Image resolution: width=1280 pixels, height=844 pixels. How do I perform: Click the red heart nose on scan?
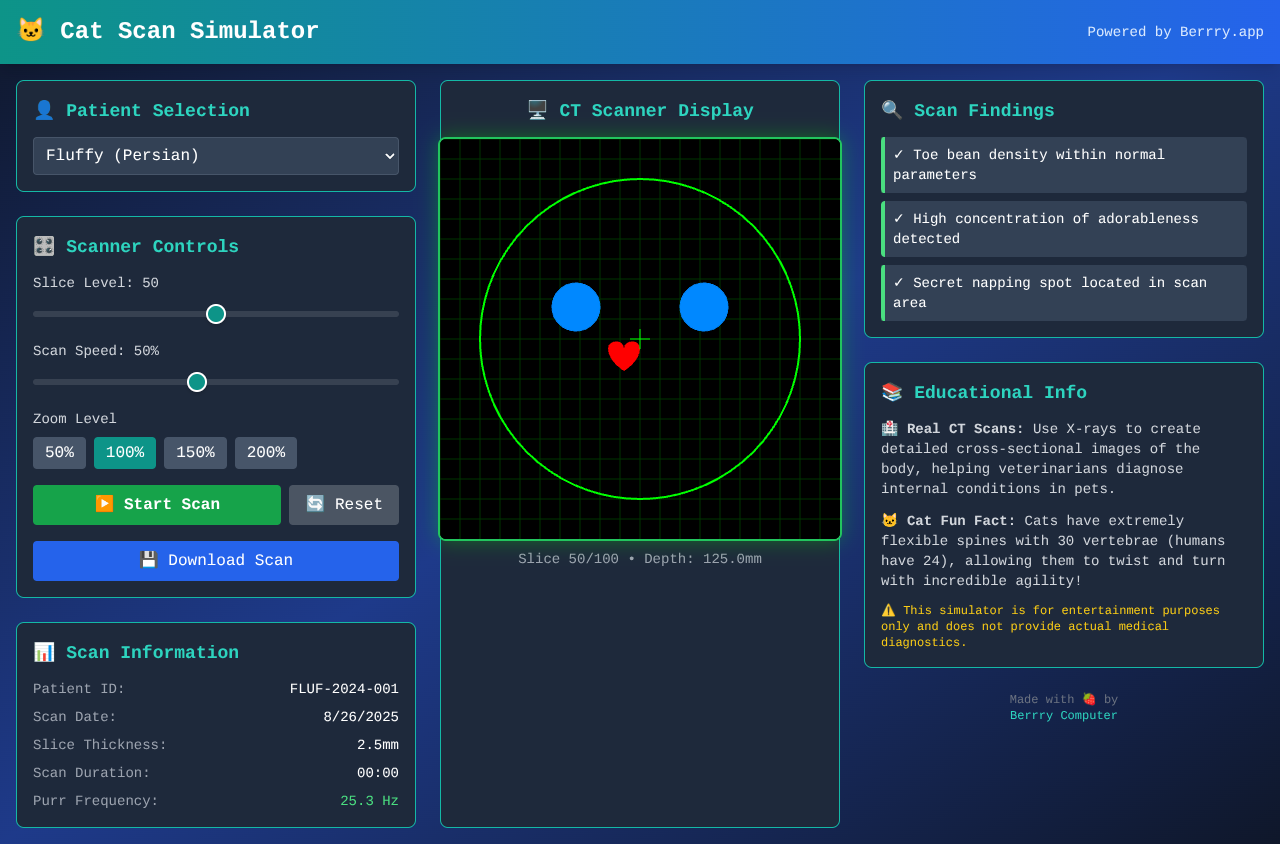[x=624, y=355]
